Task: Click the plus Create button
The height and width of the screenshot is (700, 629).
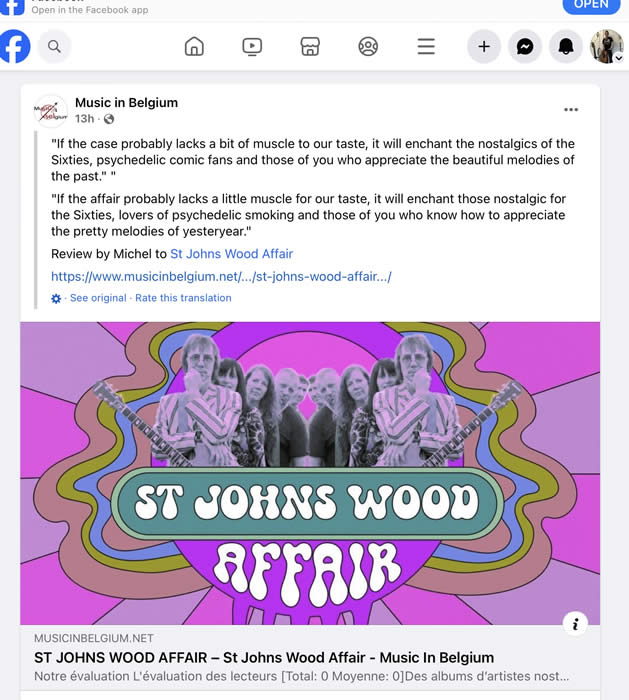Action: pos(484,46)
